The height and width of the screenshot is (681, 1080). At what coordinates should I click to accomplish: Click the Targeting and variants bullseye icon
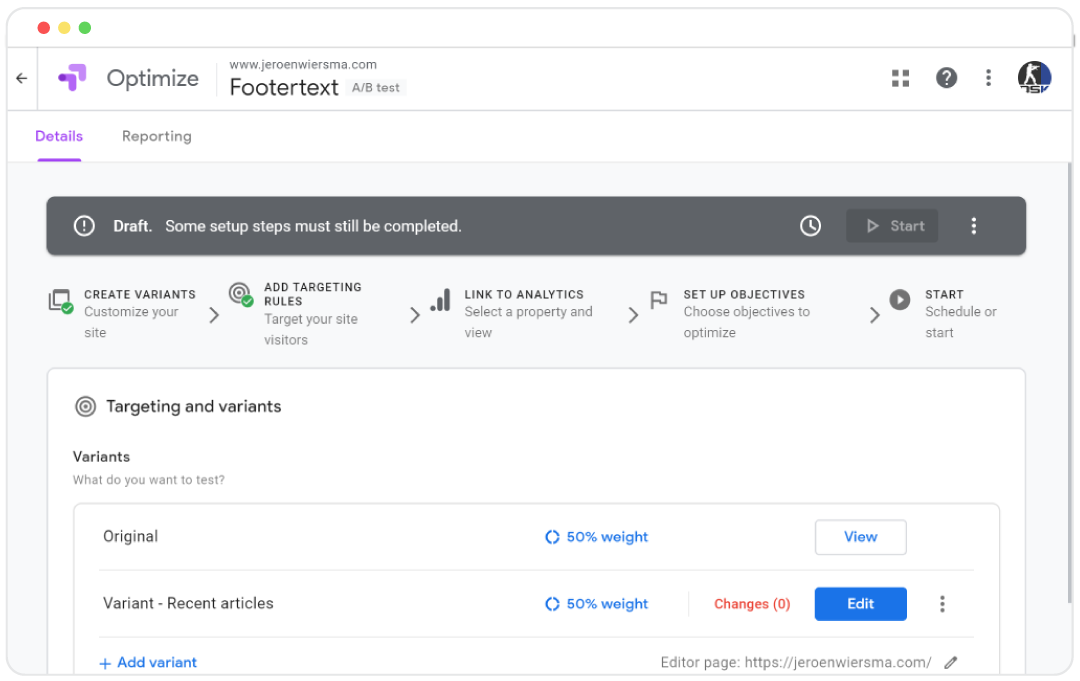pos(86,406)
